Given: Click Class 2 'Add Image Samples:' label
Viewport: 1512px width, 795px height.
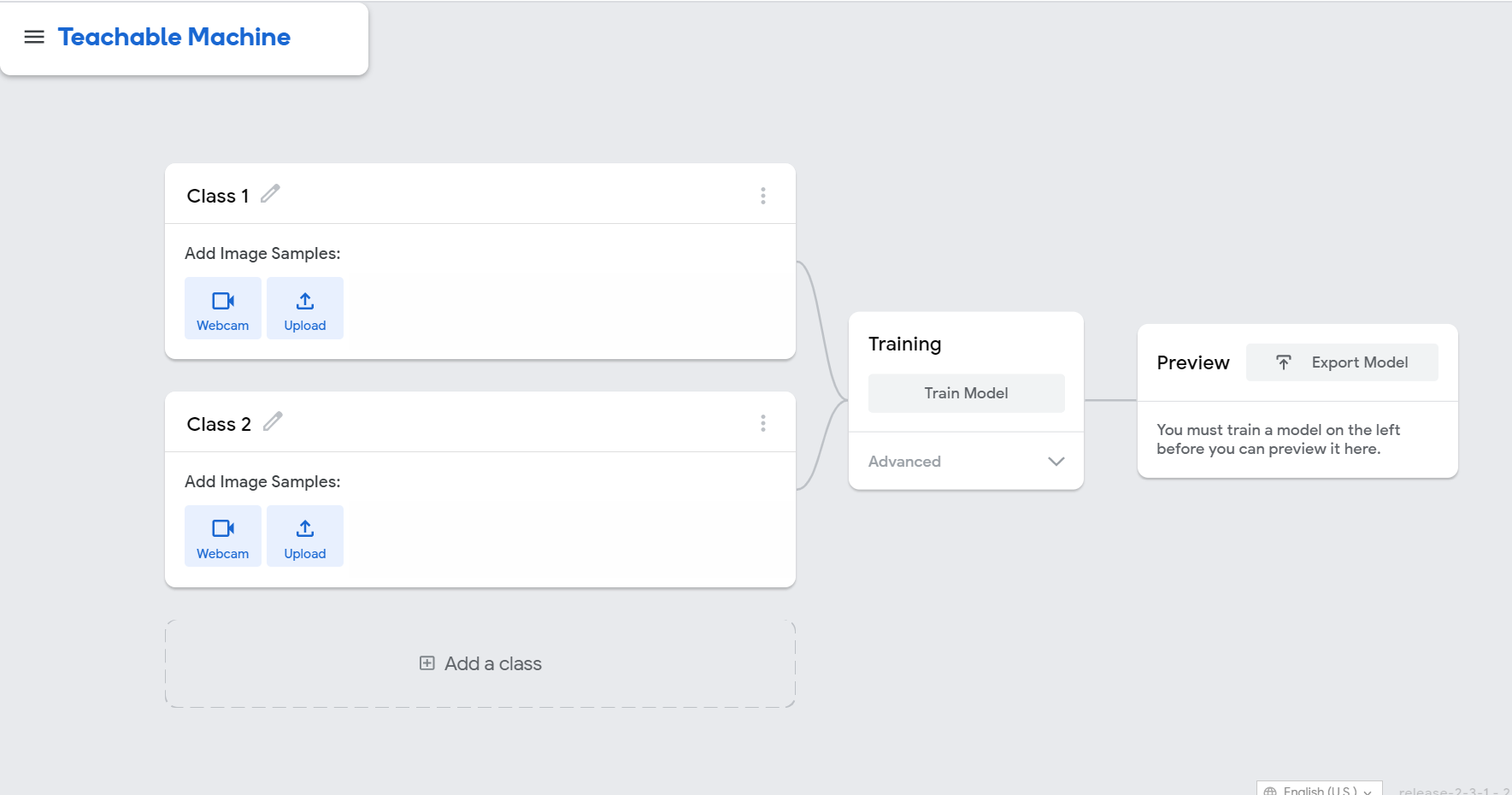Looking at the screenshot, I should point(262,481).
